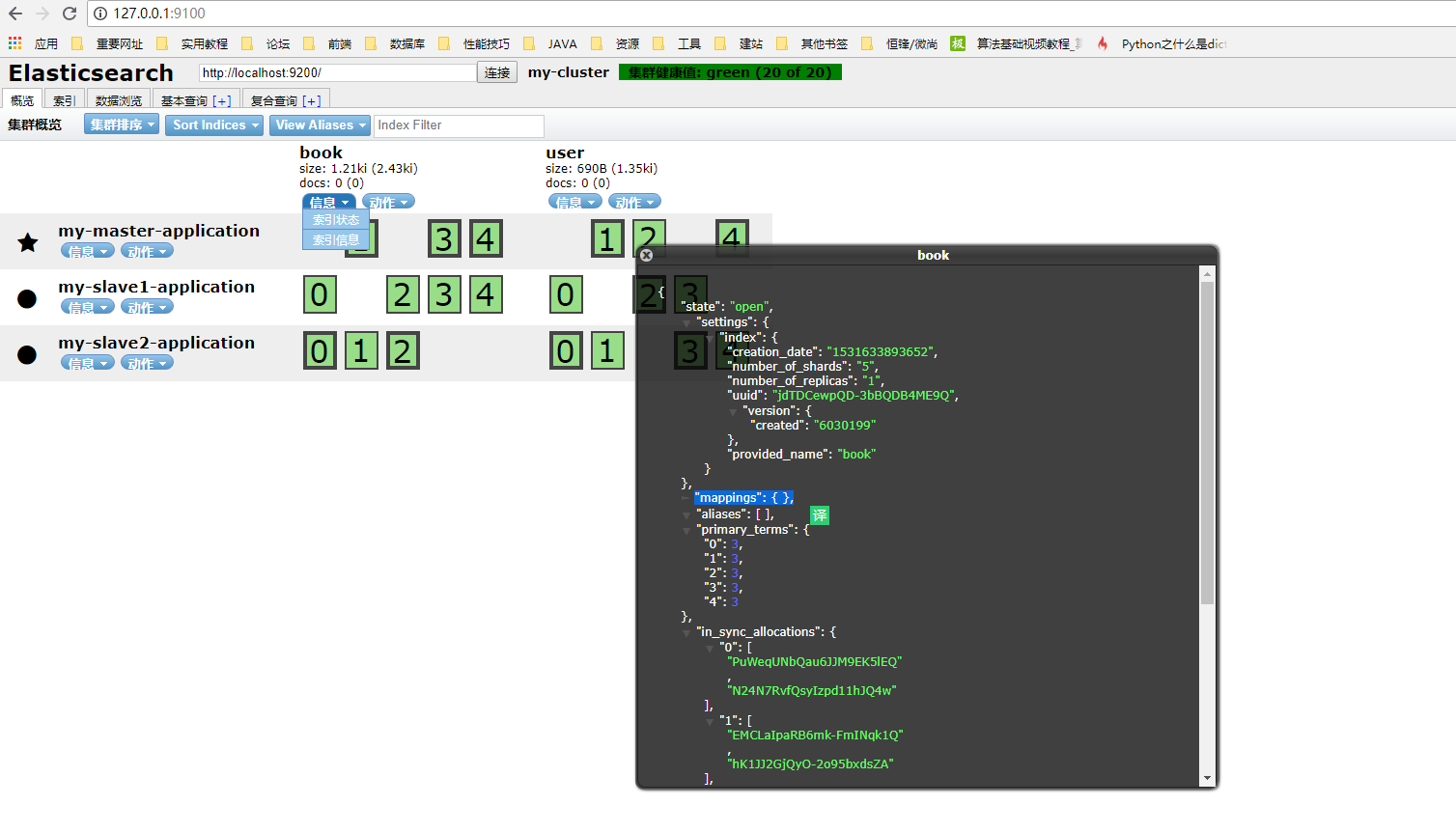Click the site information icon in address bar
This screenshot has height=833, width=1456.
coord(99,14)
